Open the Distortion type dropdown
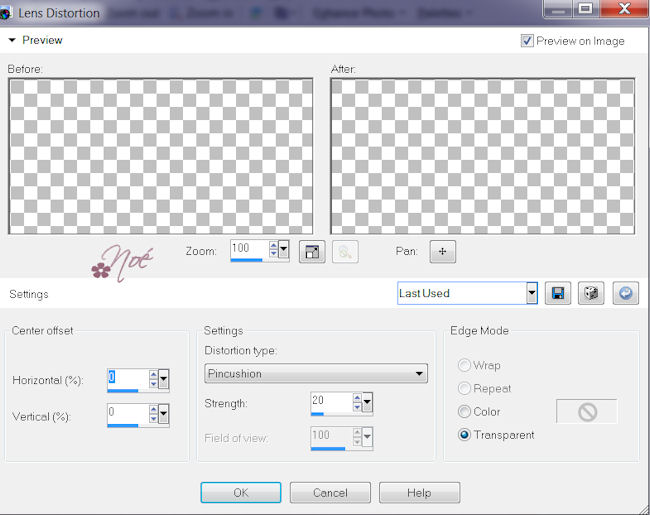Screen dimensions: 650x515 coord(419,374)
